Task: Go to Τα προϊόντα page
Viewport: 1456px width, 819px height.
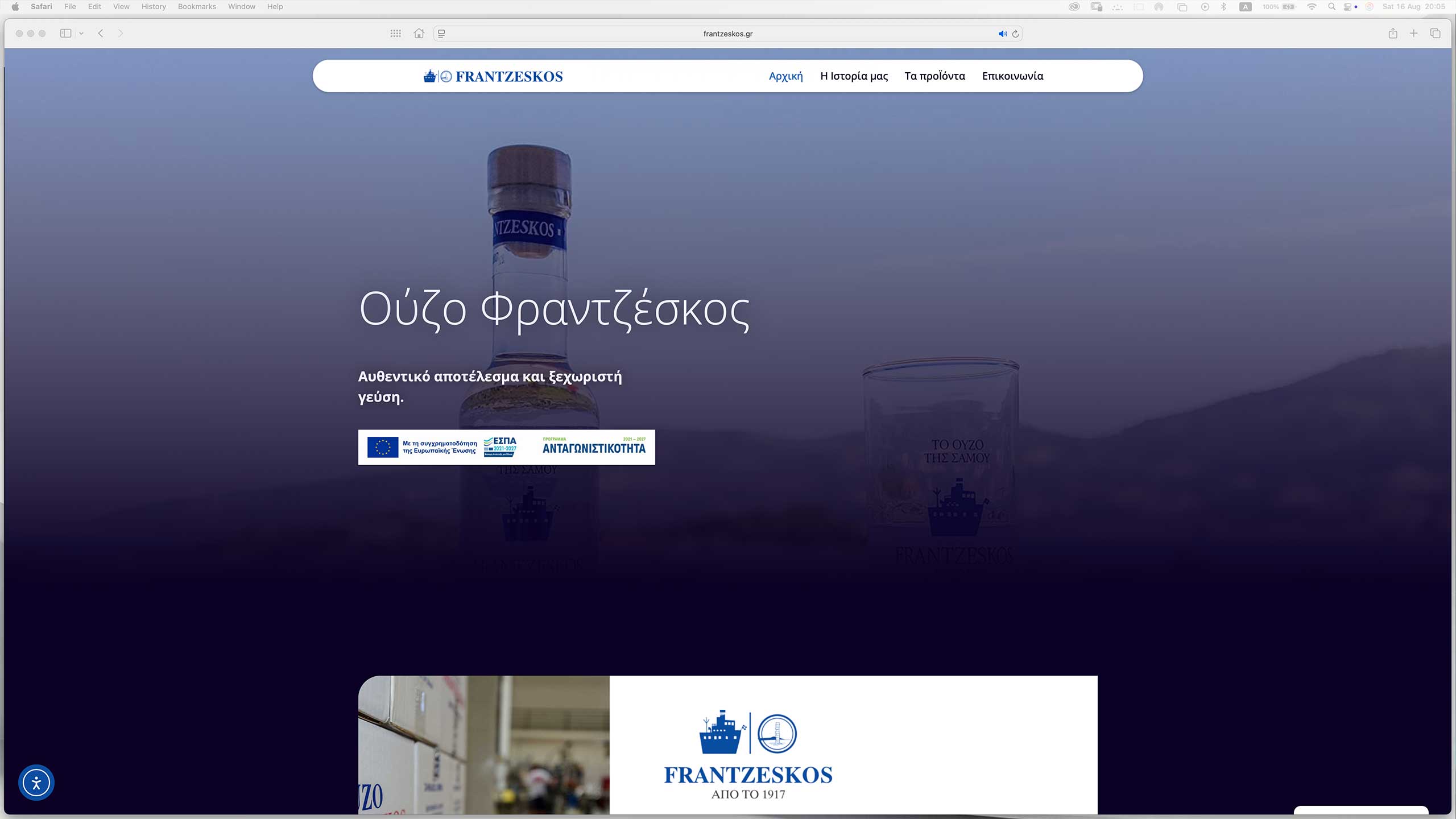Action: (x=934, y=76)
